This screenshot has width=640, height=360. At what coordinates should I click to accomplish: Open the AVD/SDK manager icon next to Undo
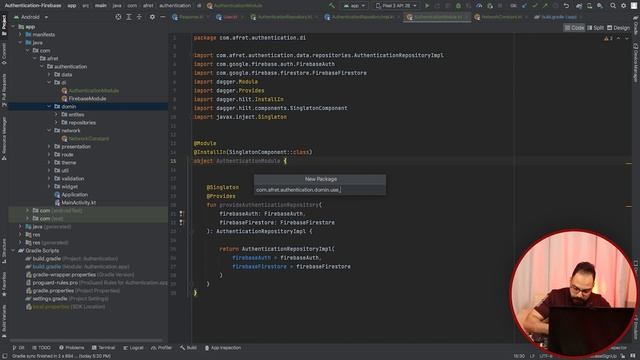click(x=579, y=6)
